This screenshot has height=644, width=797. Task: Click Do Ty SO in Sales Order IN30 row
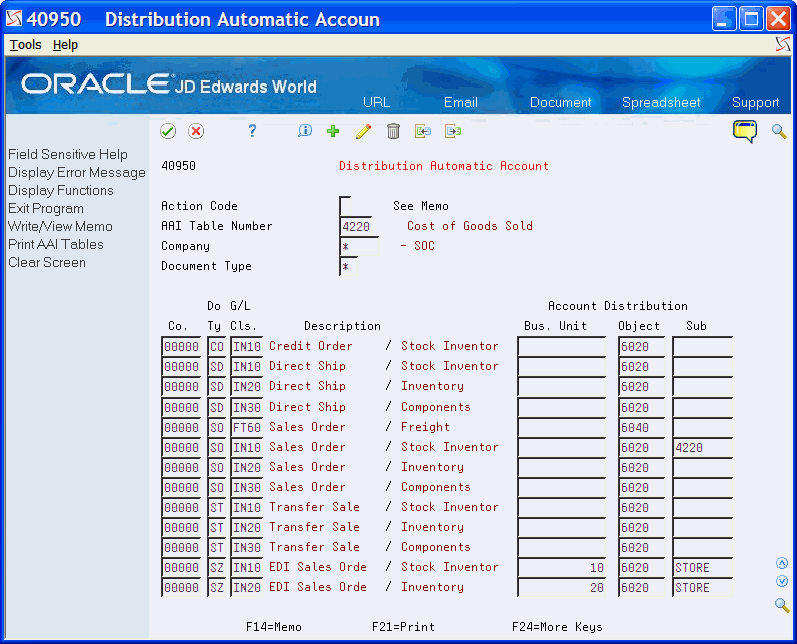coord(217,487)
